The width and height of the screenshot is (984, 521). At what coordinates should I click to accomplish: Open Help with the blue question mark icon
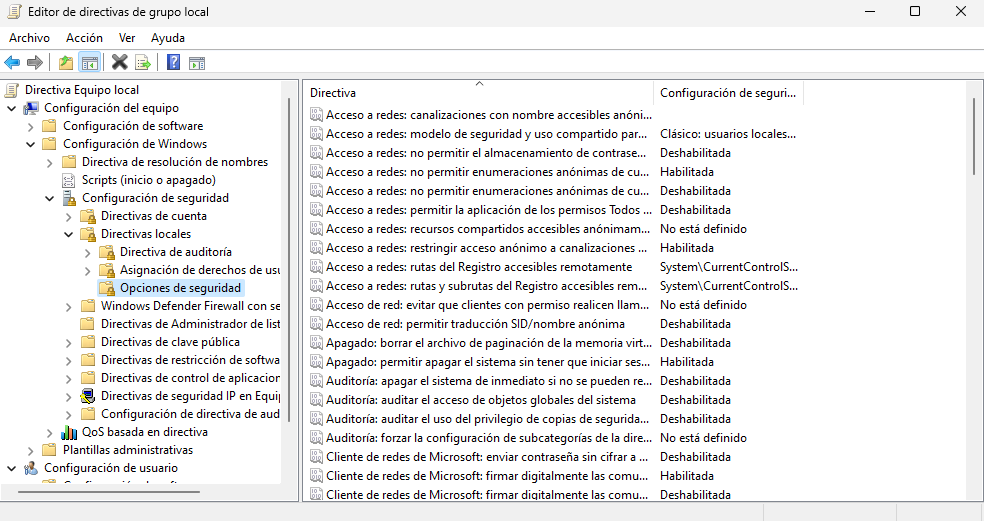coord(173,63)
